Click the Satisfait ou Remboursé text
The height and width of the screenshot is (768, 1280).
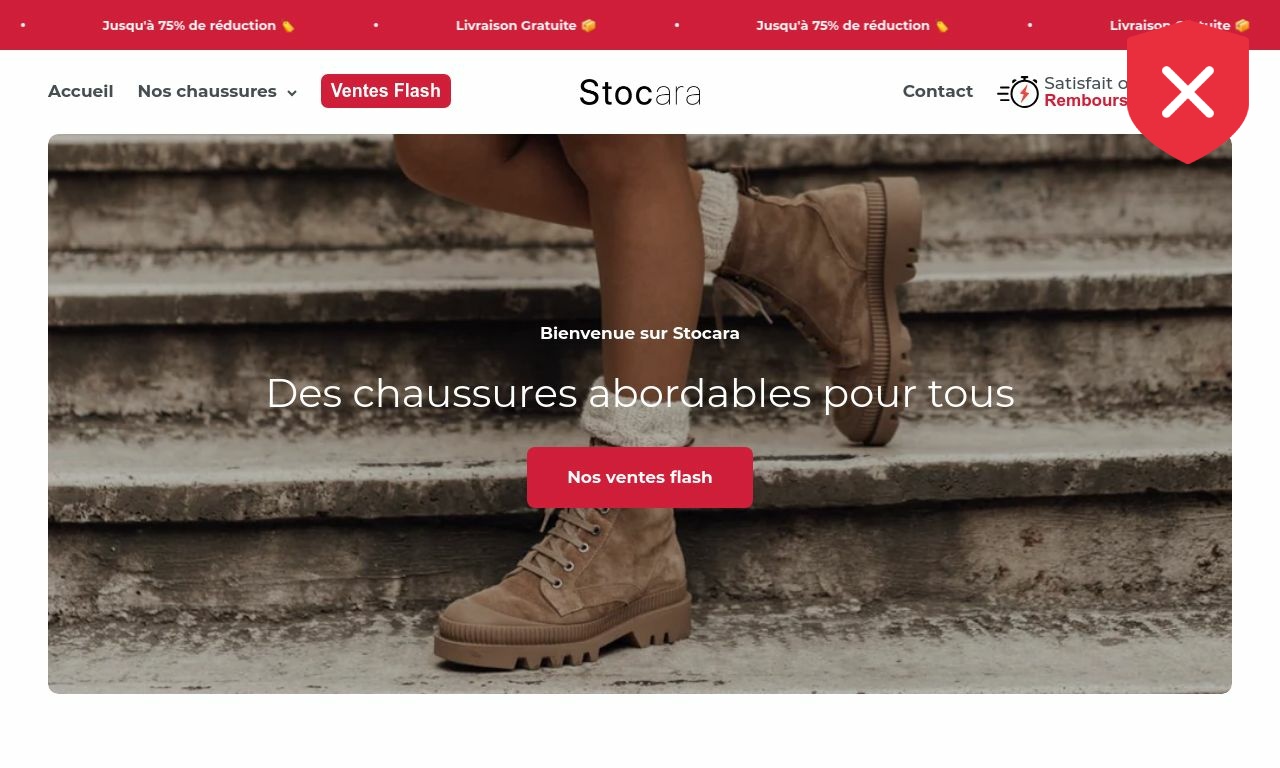tap(1086, 92)
